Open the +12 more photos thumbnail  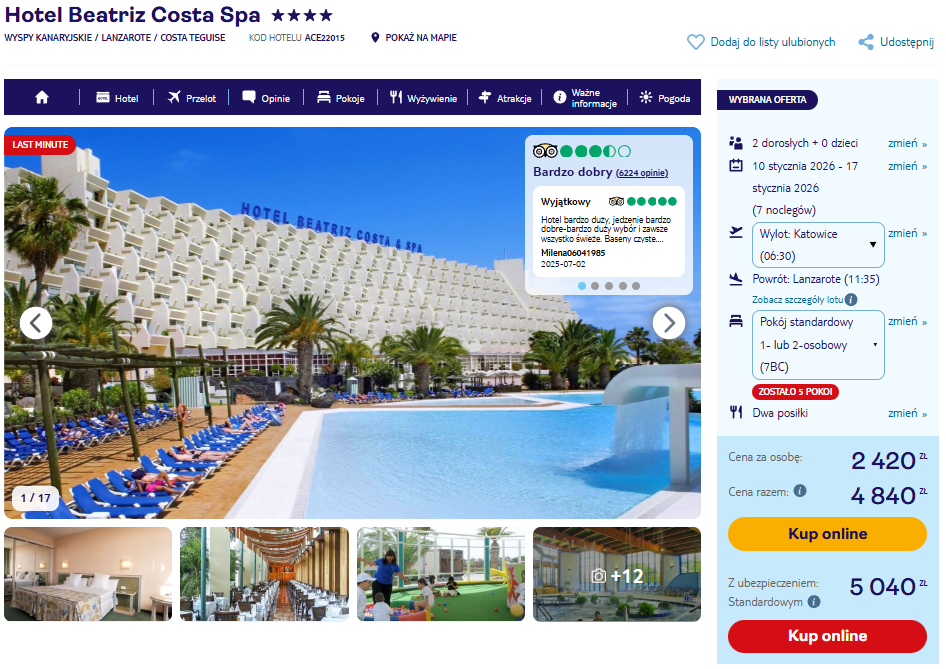pyautogui.click(x=617, y=574)
